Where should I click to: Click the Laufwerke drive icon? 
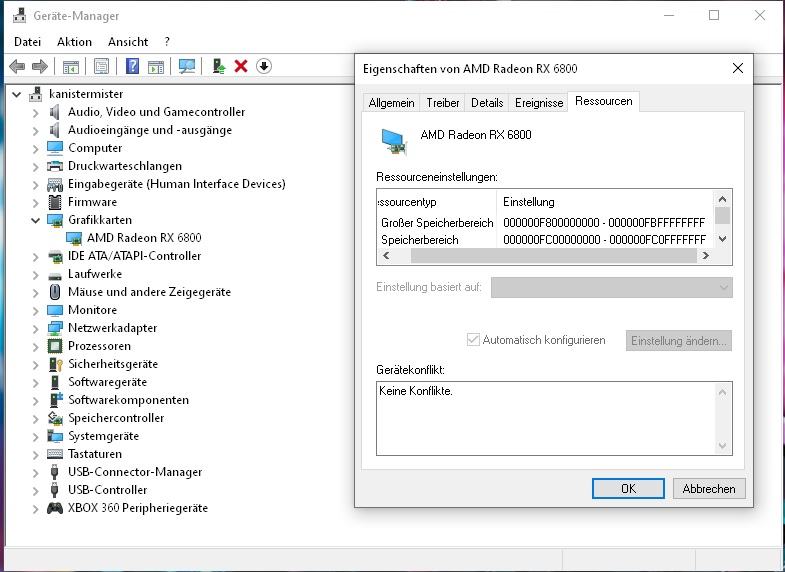click(x=55, y=275)
